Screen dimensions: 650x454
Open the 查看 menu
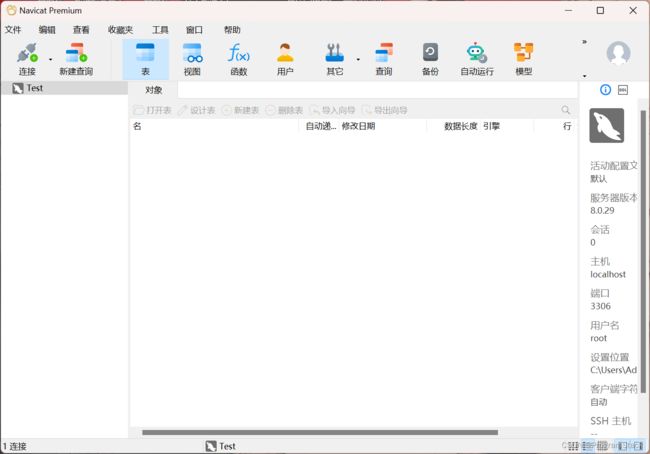tap(81, 30)
